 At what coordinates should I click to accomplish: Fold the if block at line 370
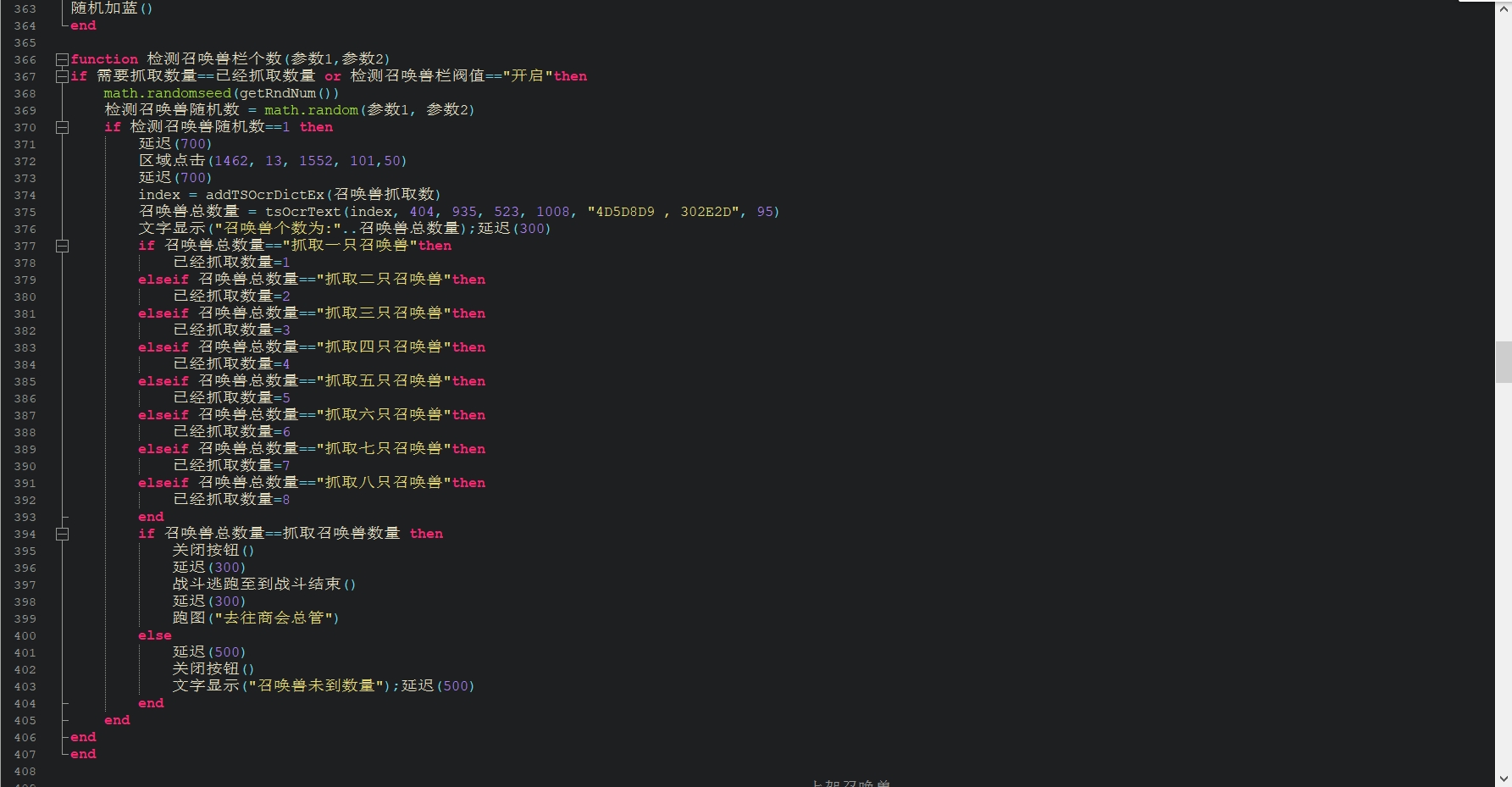coord(62,127)
